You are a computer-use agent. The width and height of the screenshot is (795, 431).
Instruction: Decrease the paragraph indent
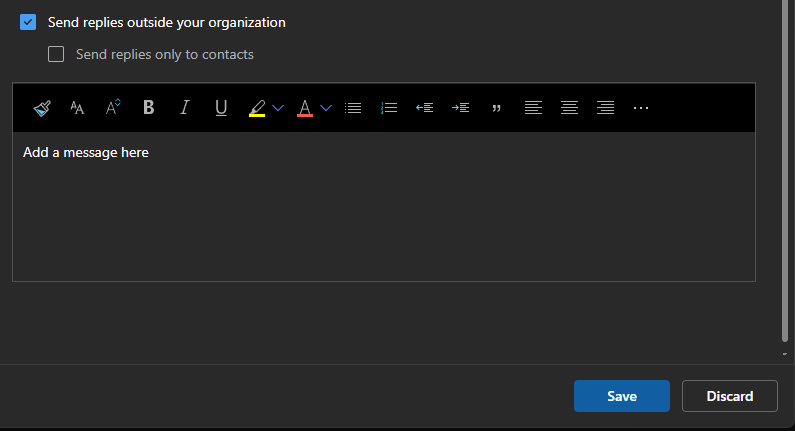tap(425, 108)
